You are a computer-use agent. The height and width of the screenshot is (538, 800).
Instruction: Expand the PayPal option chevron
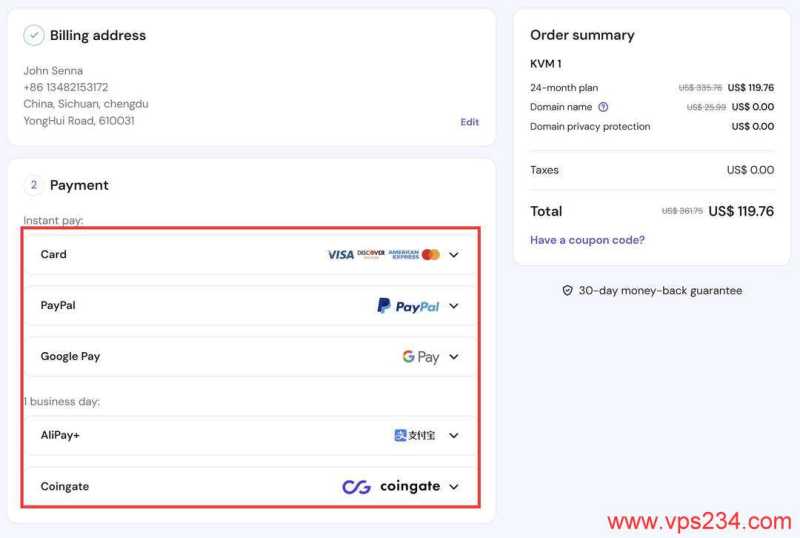(454, 306)
